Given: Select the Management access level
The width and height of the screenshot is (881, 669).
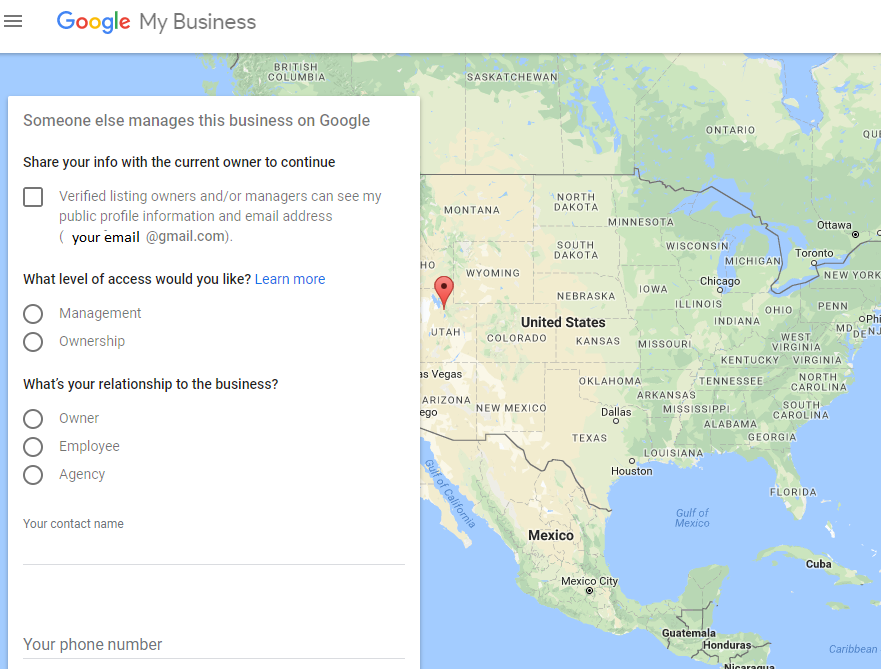Looking at the screenshot, I should click(x=33, y=314).
